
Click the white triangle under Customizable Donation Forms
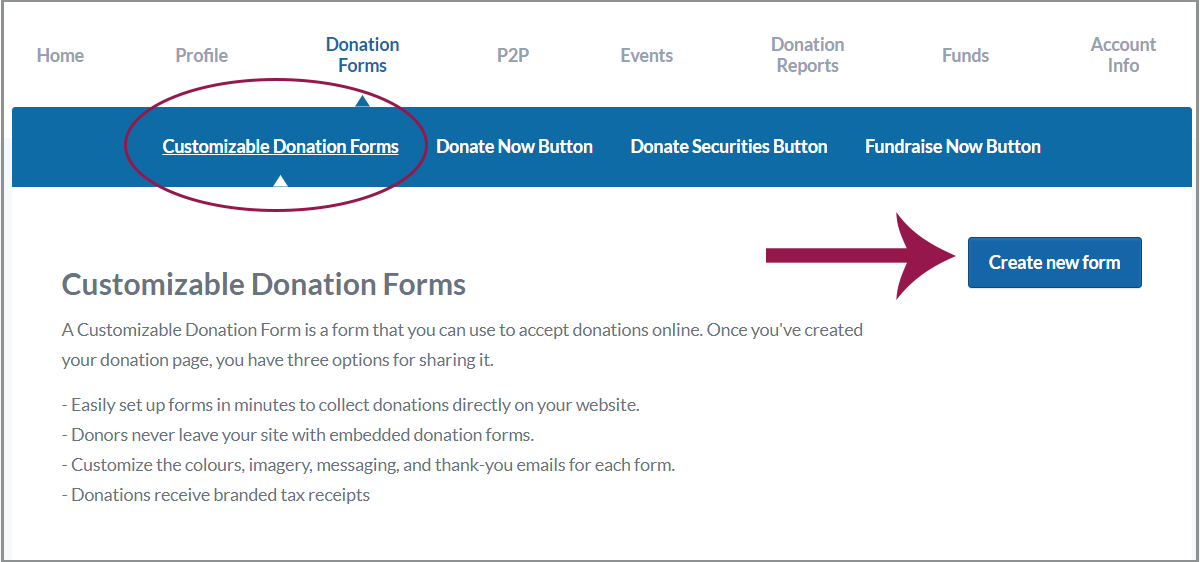click(x=280, y=181)
